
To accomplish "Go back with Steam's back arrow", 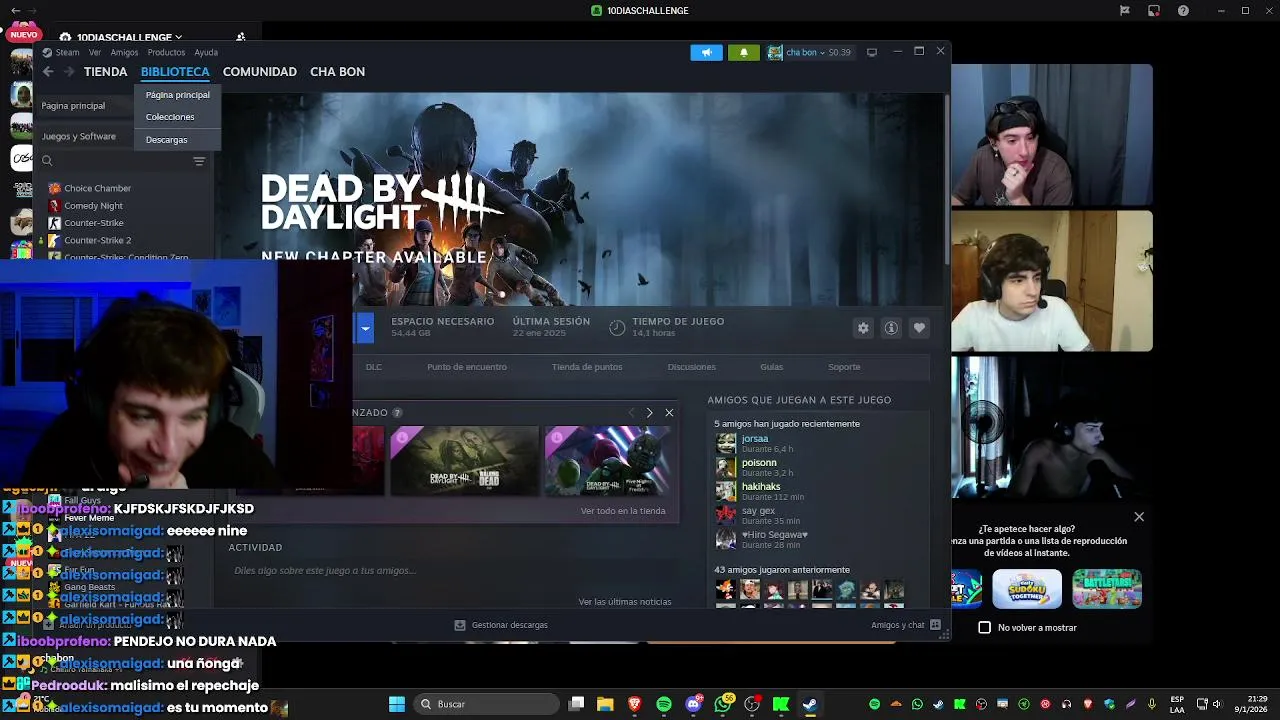I will coord(48,72).
